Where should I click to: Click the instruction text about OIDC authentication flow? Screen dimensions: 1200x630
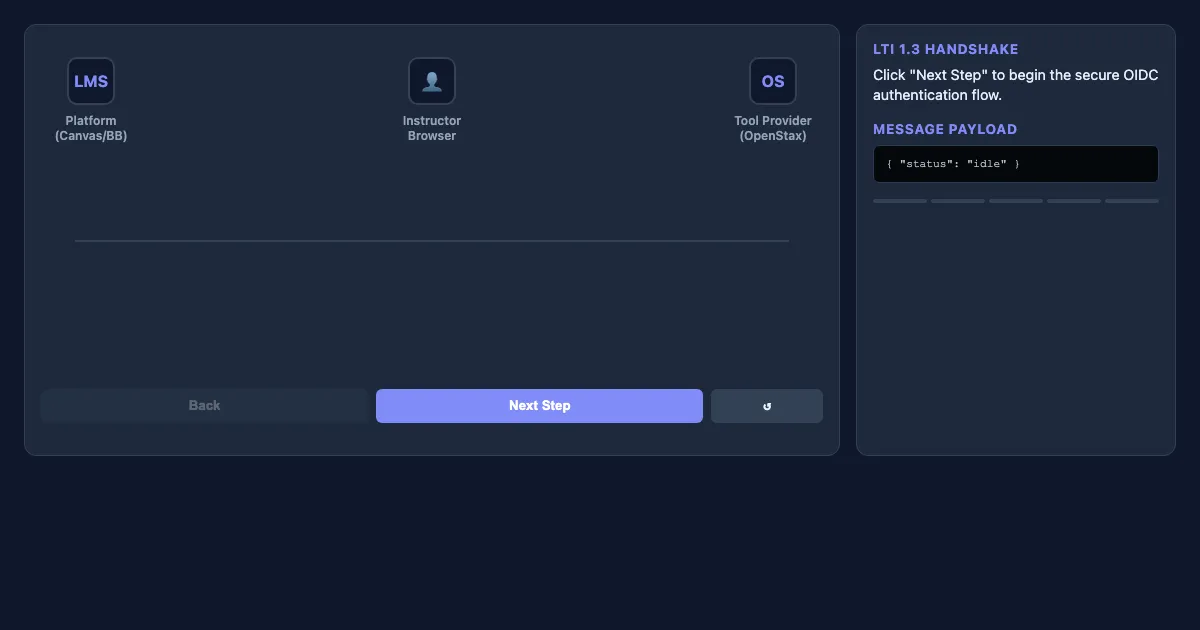[x=1015, y=85]
